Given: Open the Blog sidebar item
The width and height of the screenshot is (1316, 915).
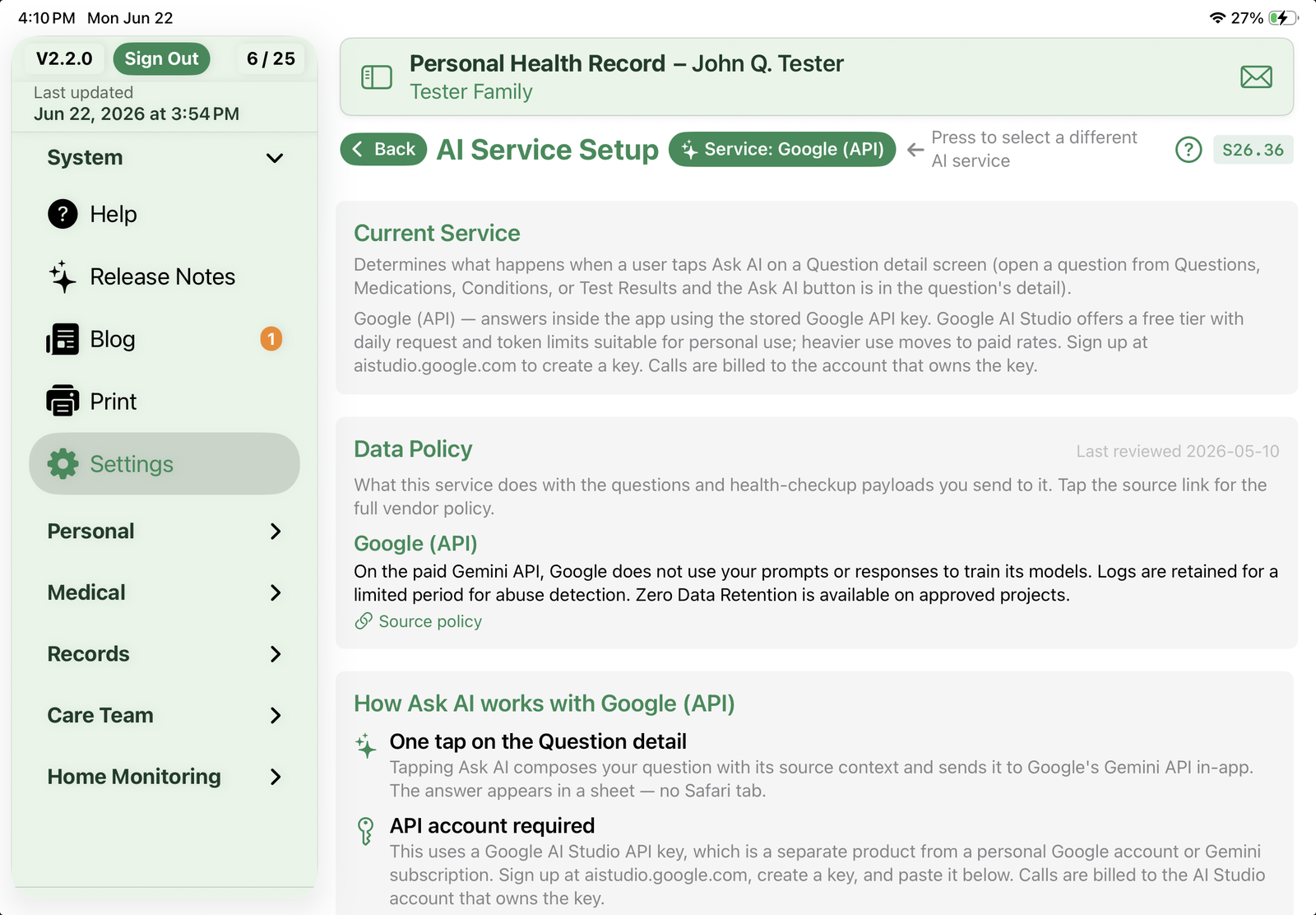Looking at the screenshot, I should pos(164,339).
